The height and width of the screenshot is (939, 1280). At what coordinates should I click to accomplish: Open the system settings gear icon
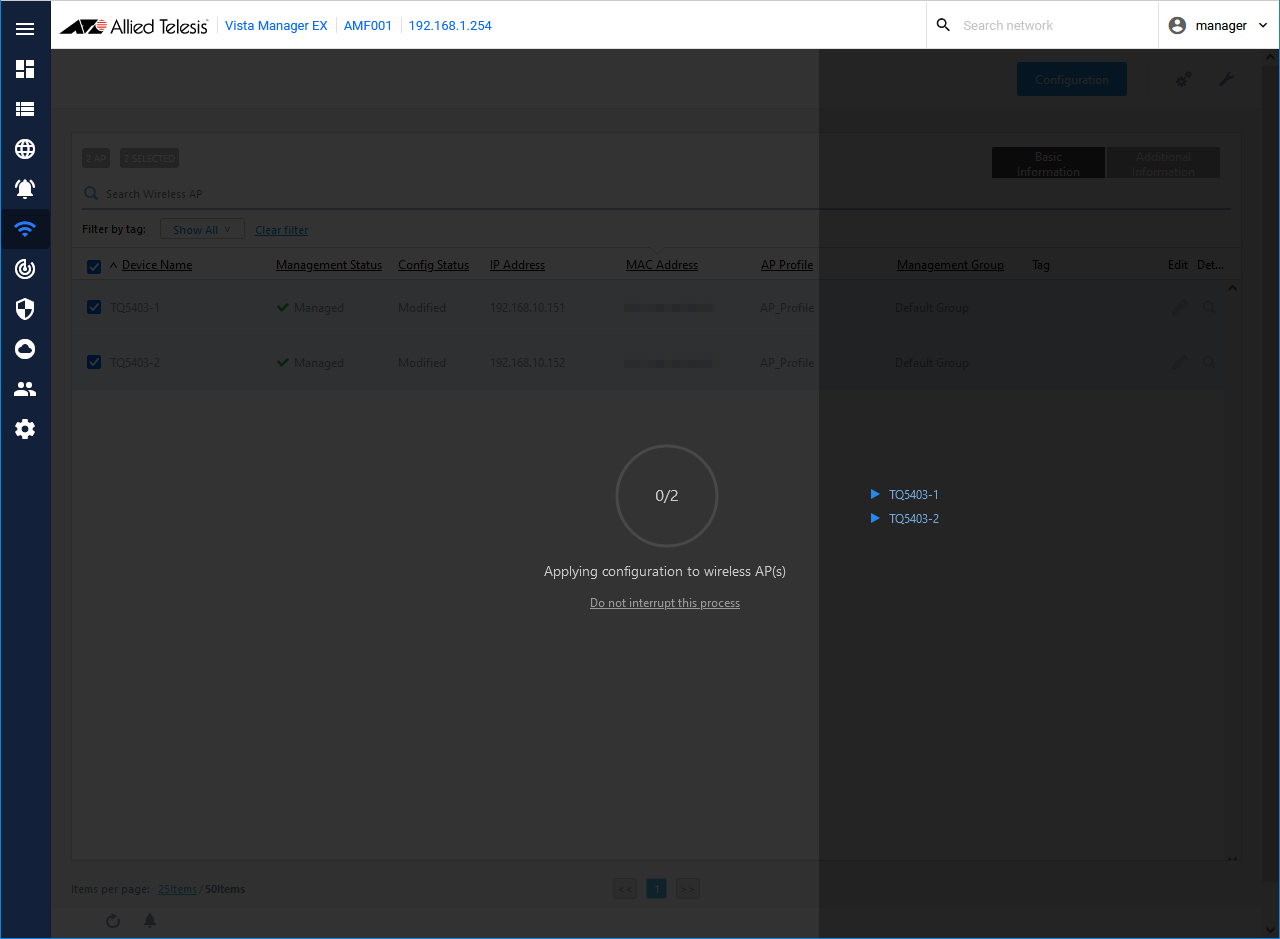coord(25,429)
